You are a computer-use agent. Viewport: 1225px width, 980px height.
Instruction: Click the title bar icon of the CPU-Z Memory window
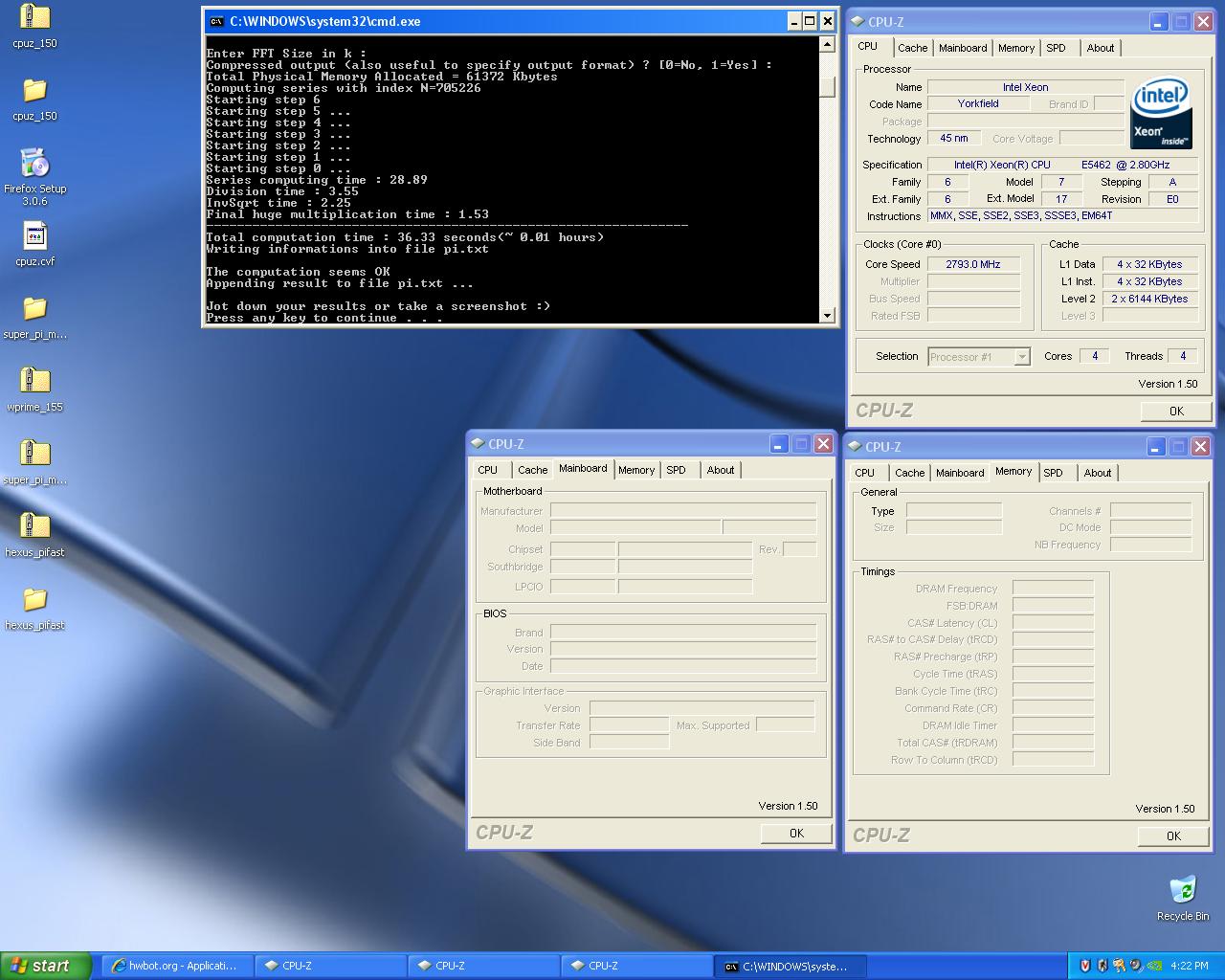[855, 447]
